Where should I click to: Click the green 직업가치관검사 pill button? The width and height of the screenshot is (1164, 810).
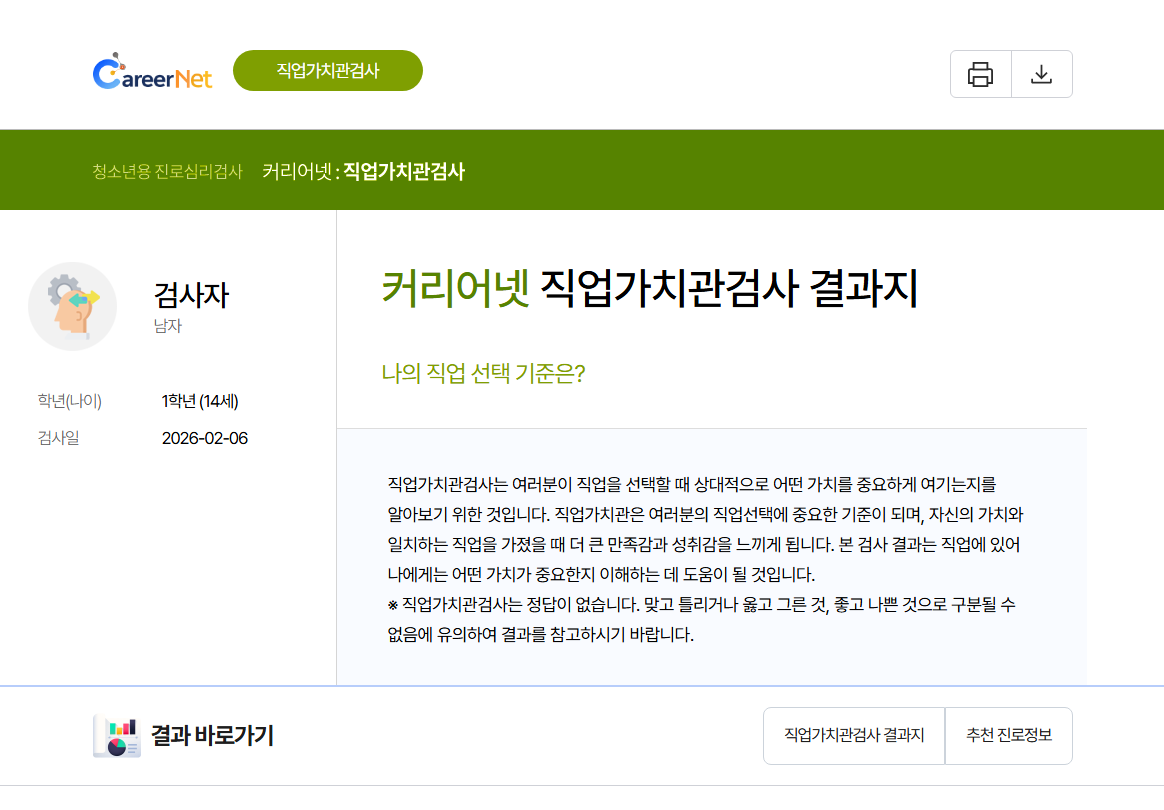click(x=327, y=71)
